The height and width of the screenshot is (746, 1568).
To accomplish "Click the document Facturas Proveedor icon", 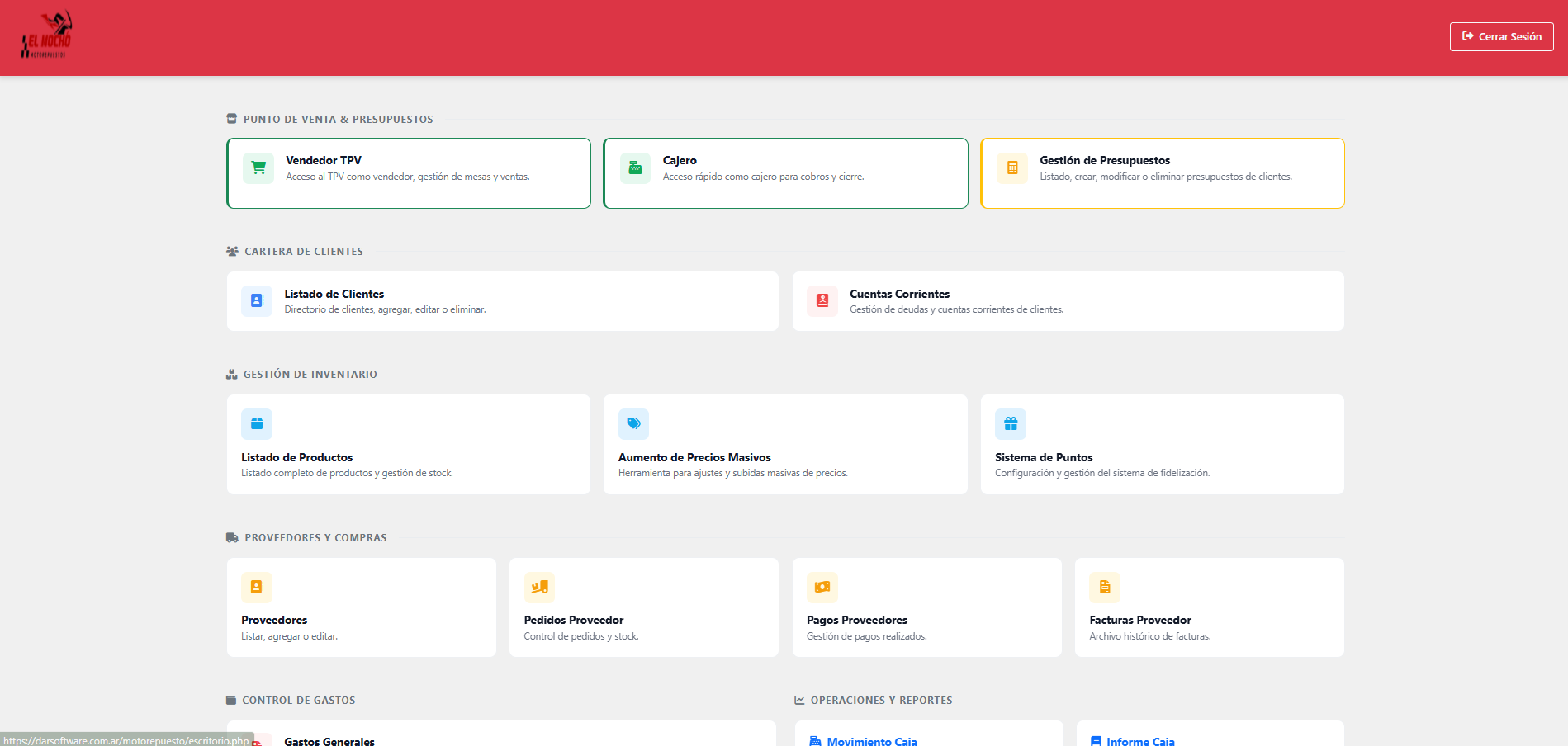I will click(x=1104, y=588).
